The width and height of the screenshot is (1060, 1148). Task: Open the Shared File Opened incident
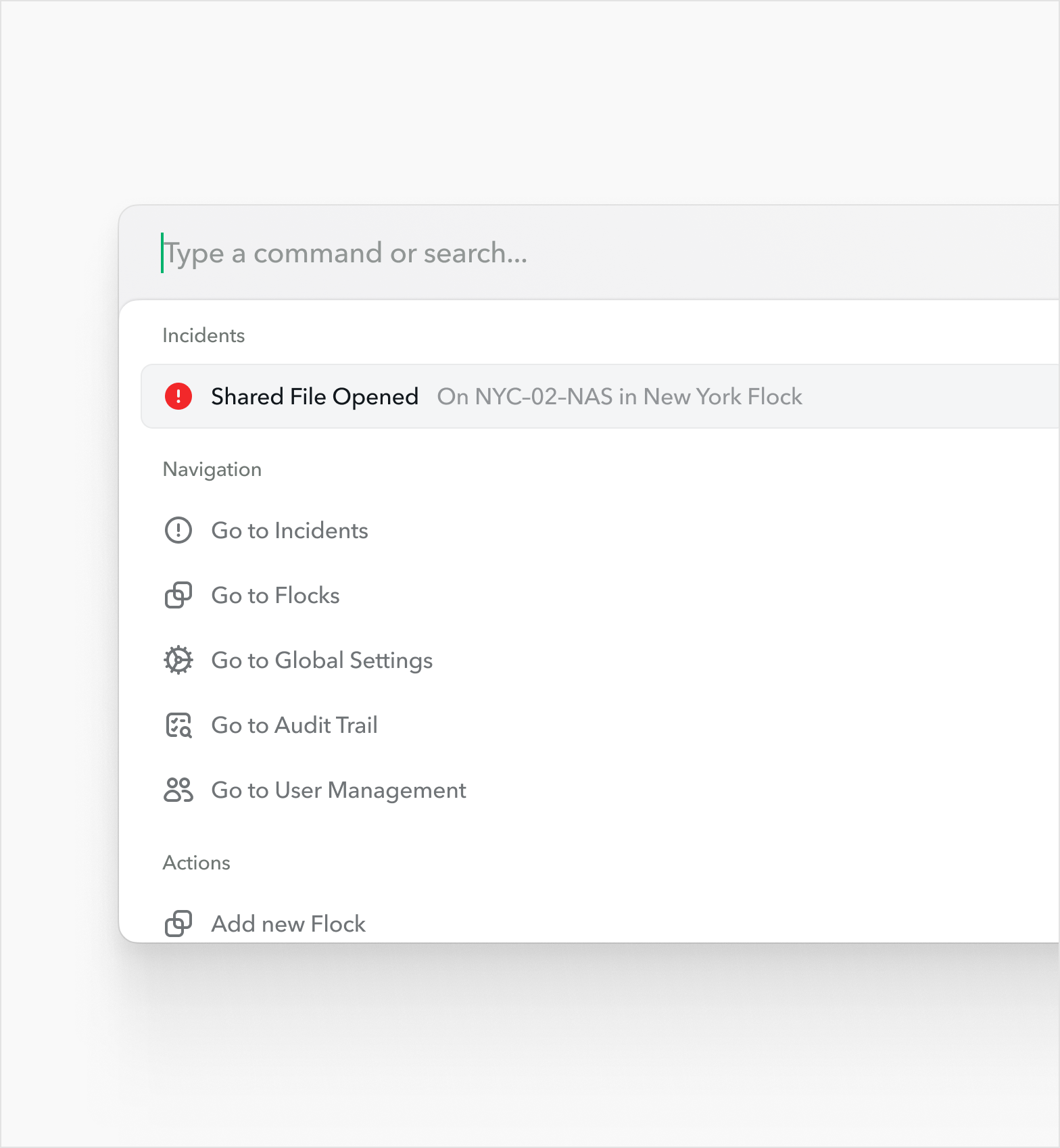[600, 396]
